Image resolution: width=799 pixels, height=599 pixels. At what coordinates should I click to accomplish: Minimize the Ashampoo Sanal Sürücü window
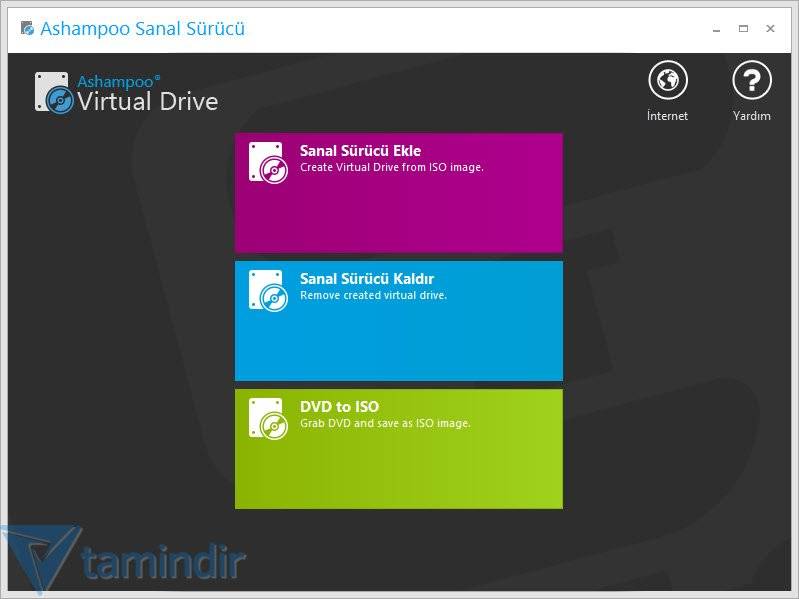pos(714,29)
